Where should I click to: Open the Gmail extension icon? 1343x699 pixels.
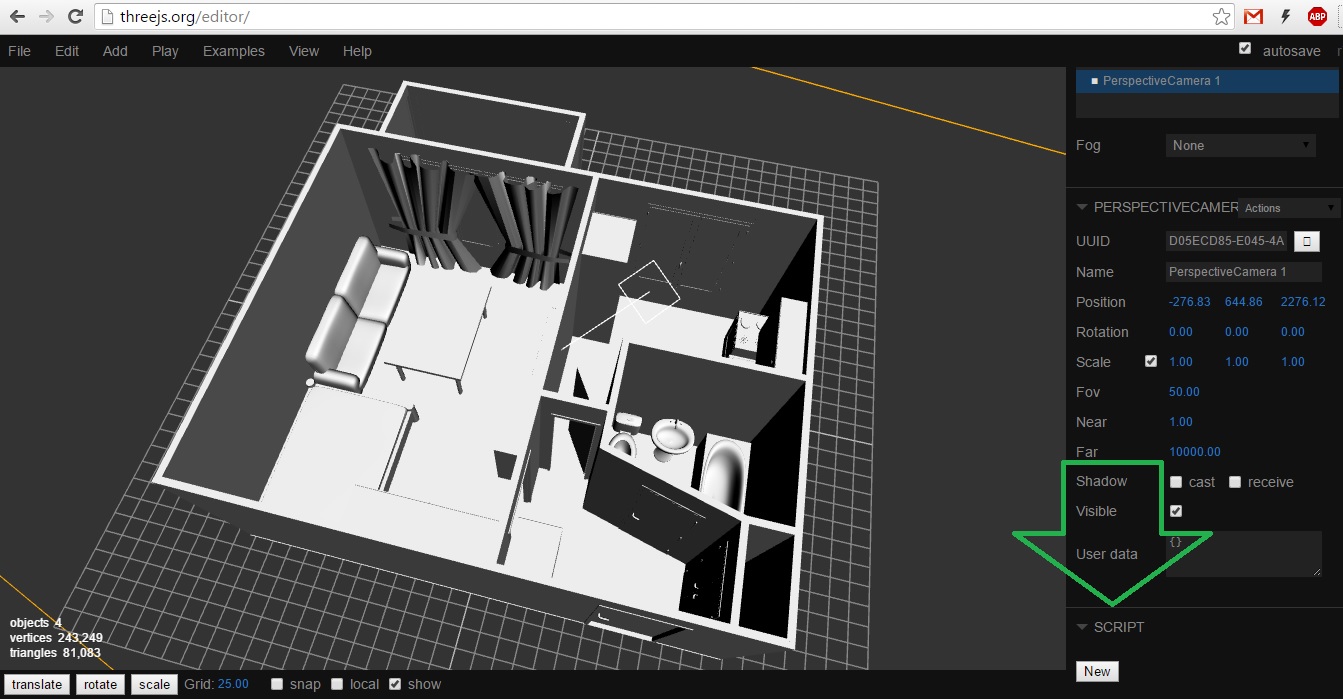click(1253, 16)
